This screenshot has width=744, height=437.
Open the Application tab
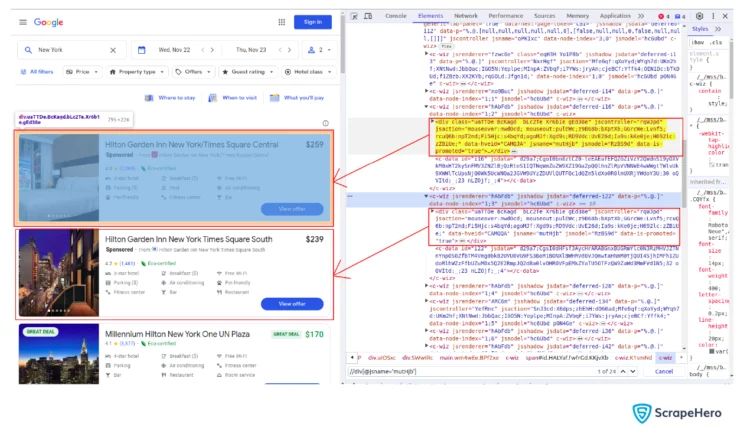pyautogui.click(x=615, y=16)
